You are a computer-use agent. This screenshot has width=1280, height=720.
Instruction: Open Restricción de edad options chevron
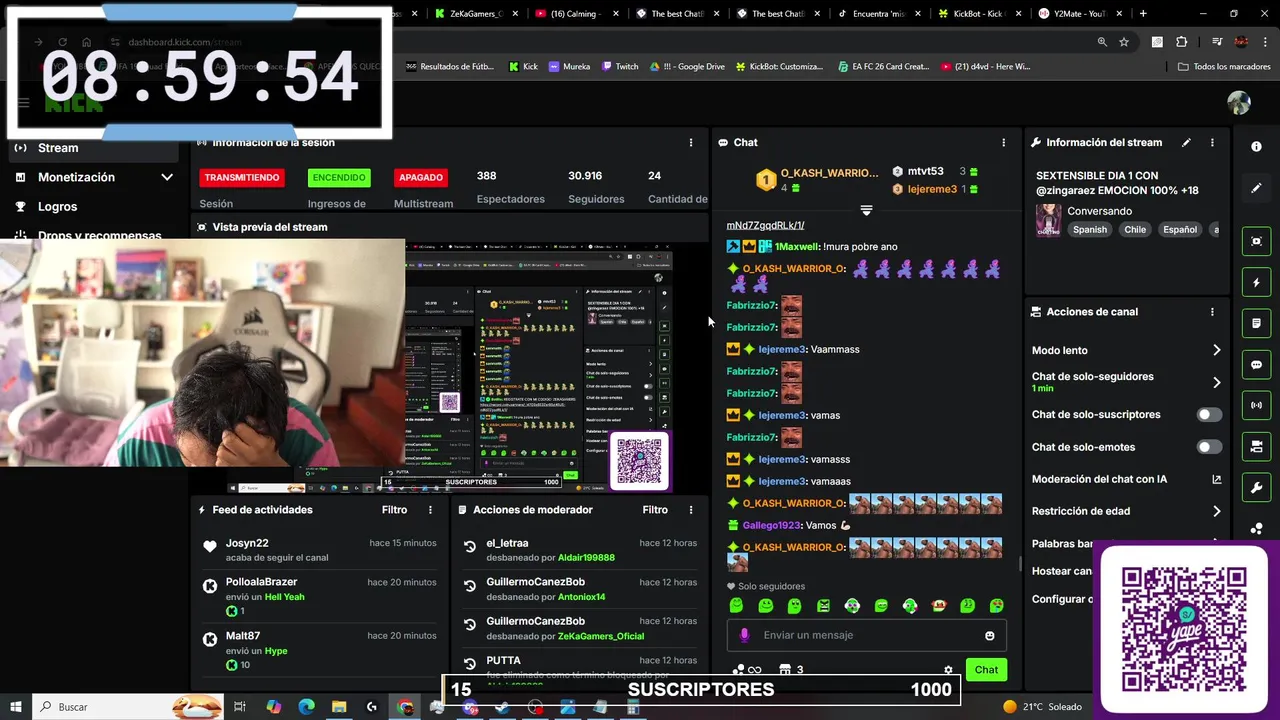click(x=1216, y=511)
